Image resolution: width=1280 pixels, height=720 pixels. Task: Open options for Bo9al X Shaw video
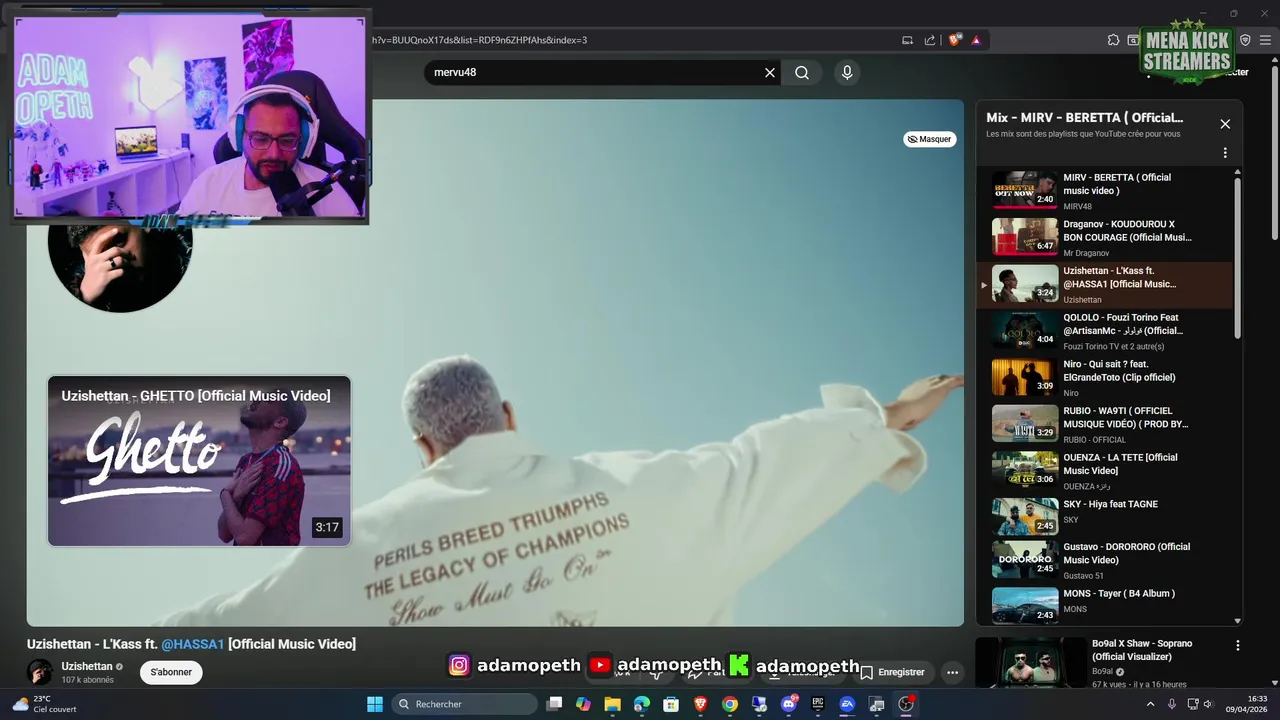pos(1238,646)
